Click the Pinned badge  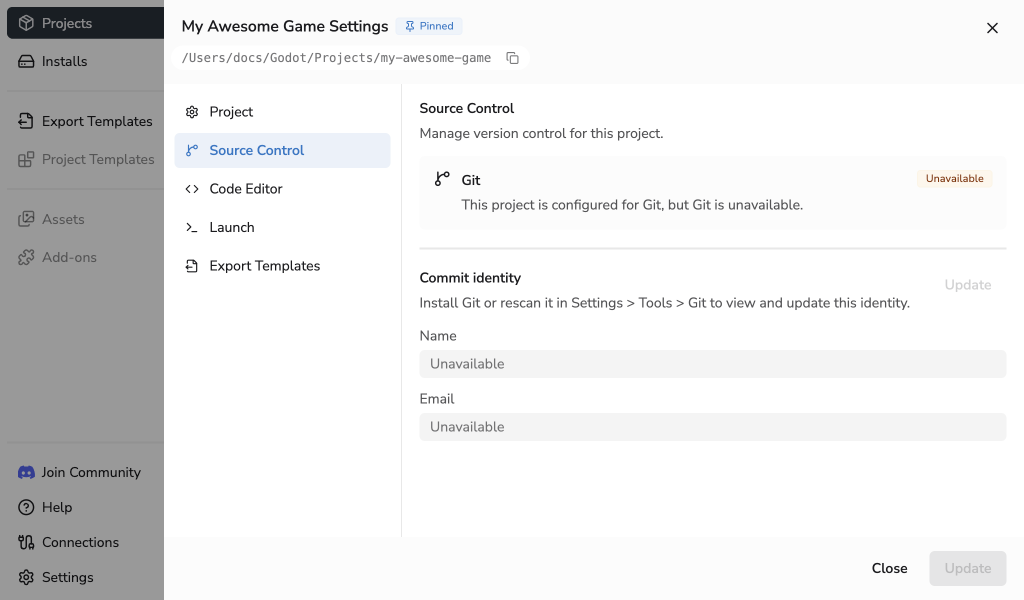[429, 26]
